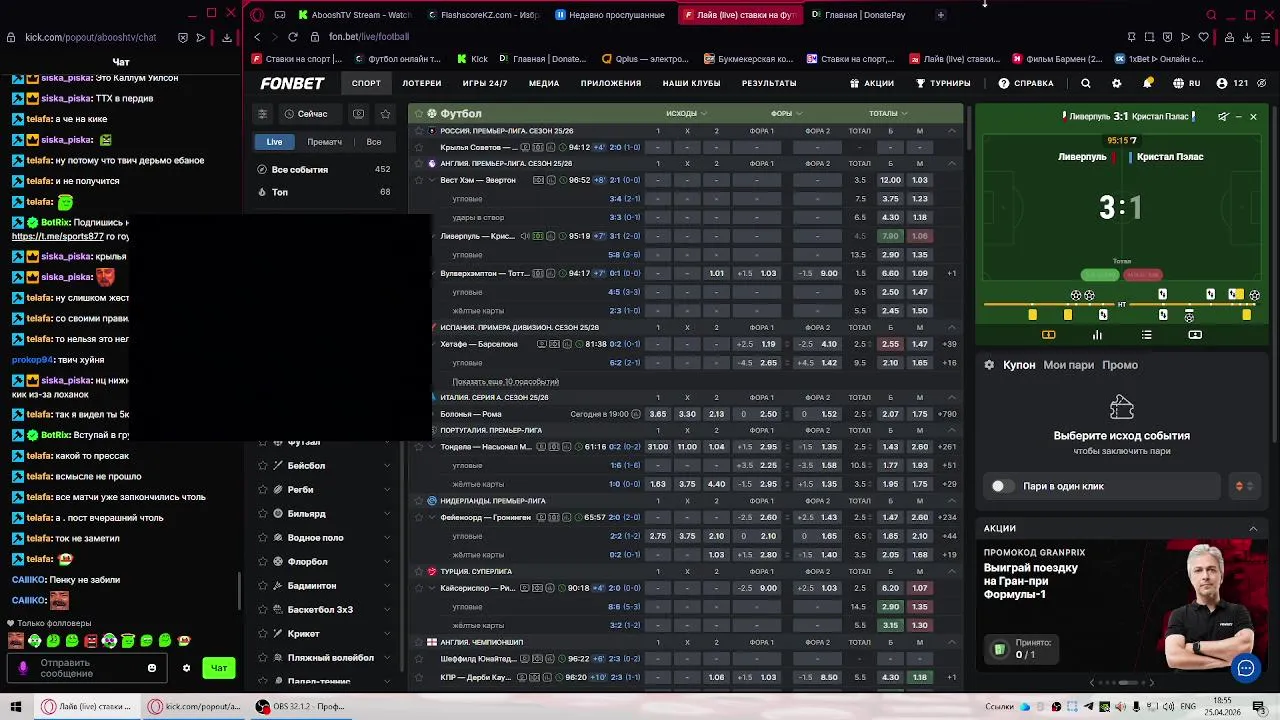Open match statistics bar-chart icon
Screen dimensions: 1280x720
pos(1097,335)
